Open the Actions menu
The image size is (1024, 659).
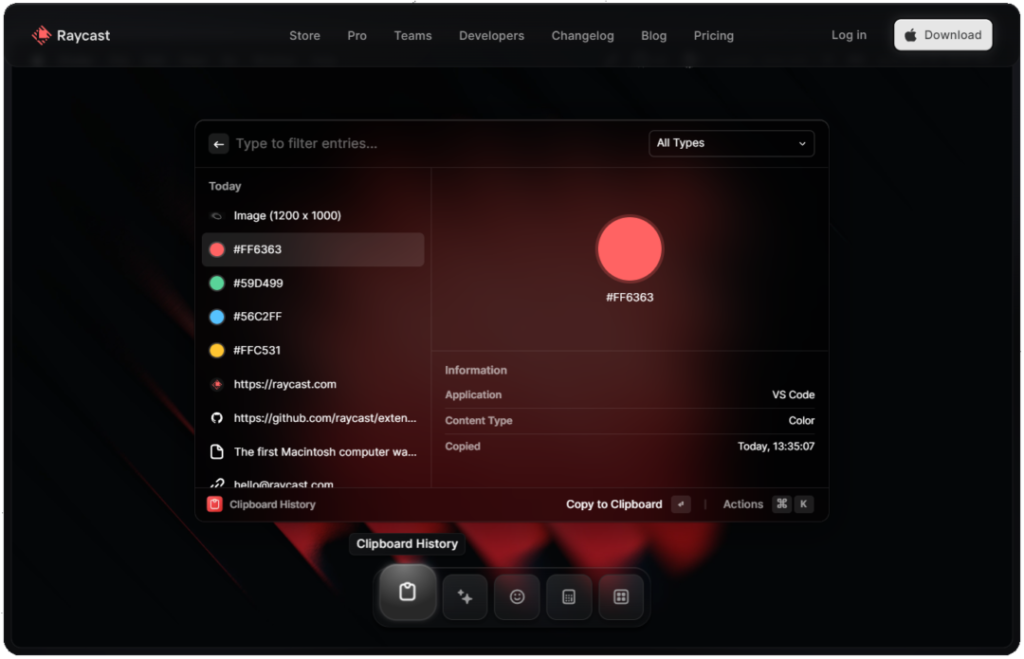pyautogui.click(x=743, y=504)
